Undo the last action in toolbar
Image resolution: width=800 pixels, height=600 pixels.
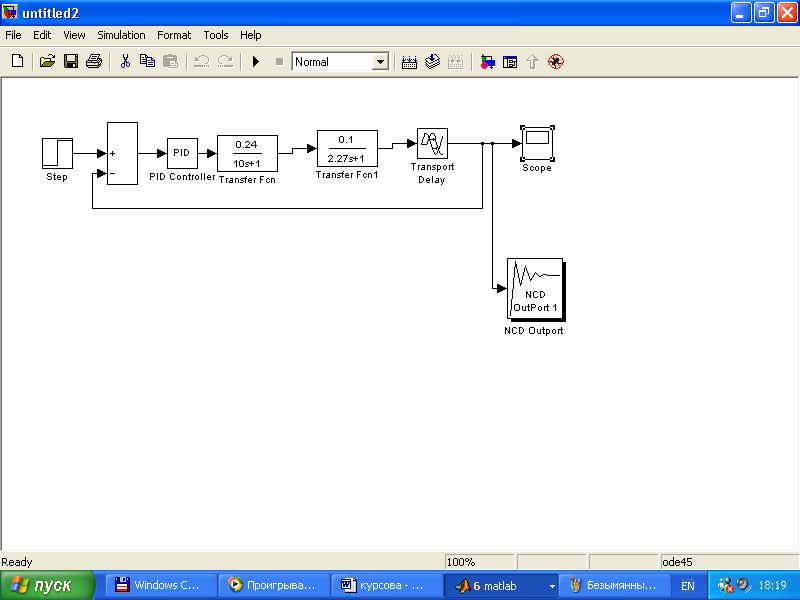[x=202, y=62]
